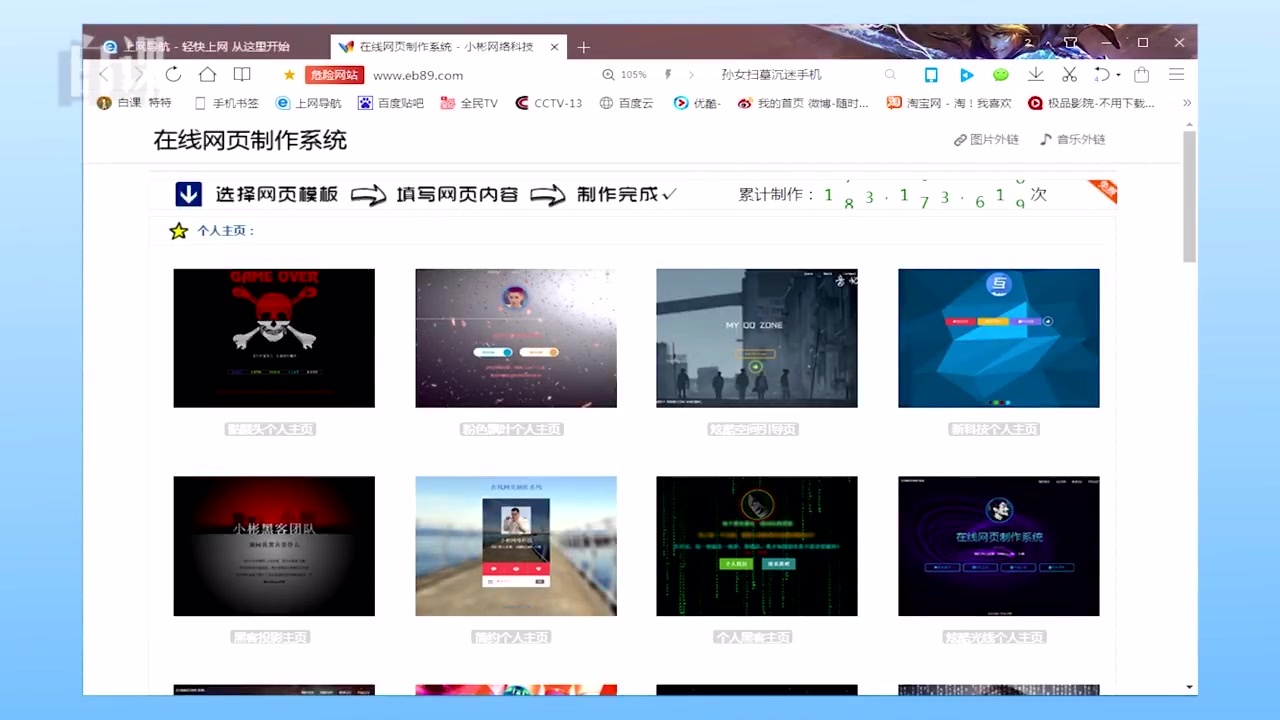Click the search box 孙女扫墓沉迷手机
The image size is (1280, 720).
(771, 75)
